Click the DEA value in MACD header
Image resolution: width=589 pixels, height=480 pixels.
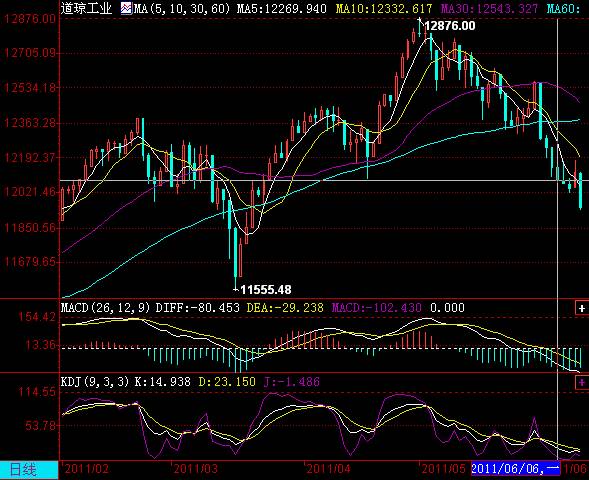click(285, 308)
